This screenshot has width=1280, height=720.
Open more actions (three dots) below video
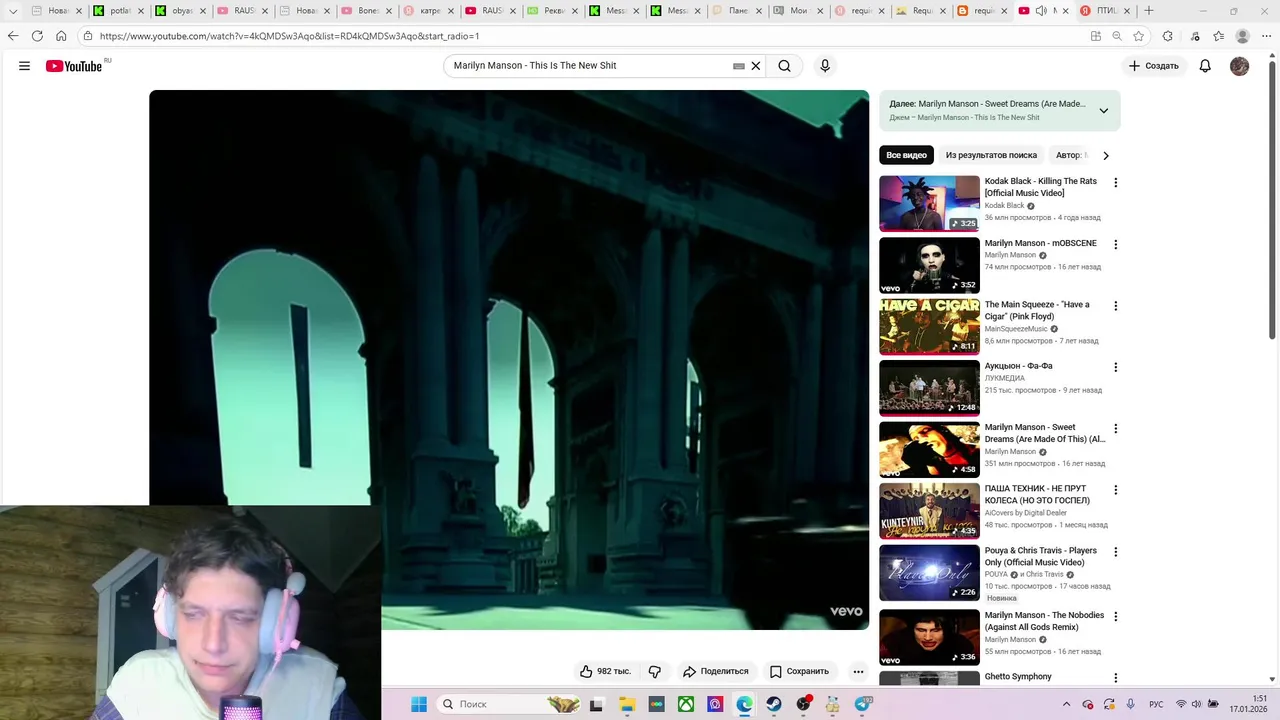[858, 671]
